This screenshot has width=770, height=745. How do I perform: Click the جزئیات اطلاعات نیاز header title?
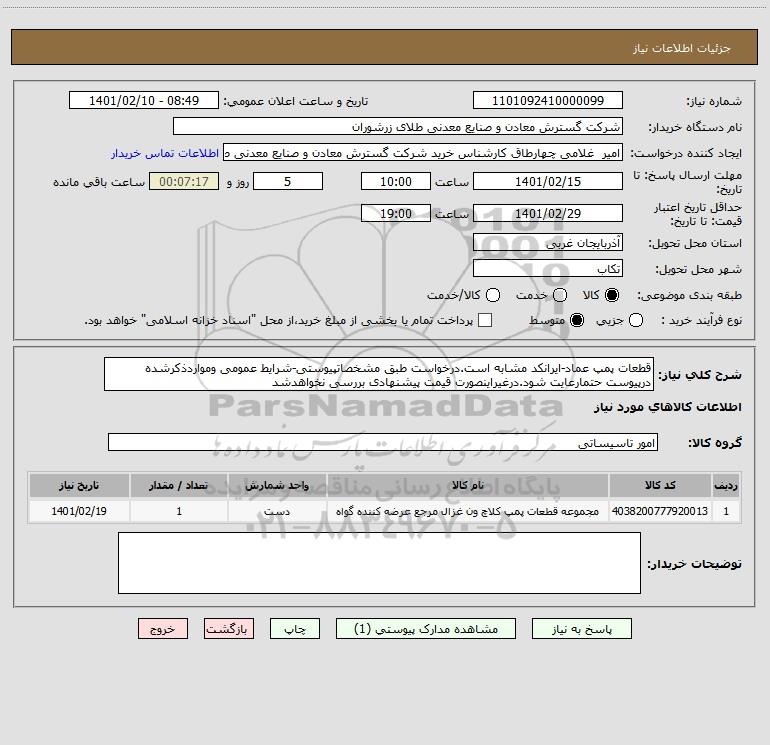click(682, 48)
